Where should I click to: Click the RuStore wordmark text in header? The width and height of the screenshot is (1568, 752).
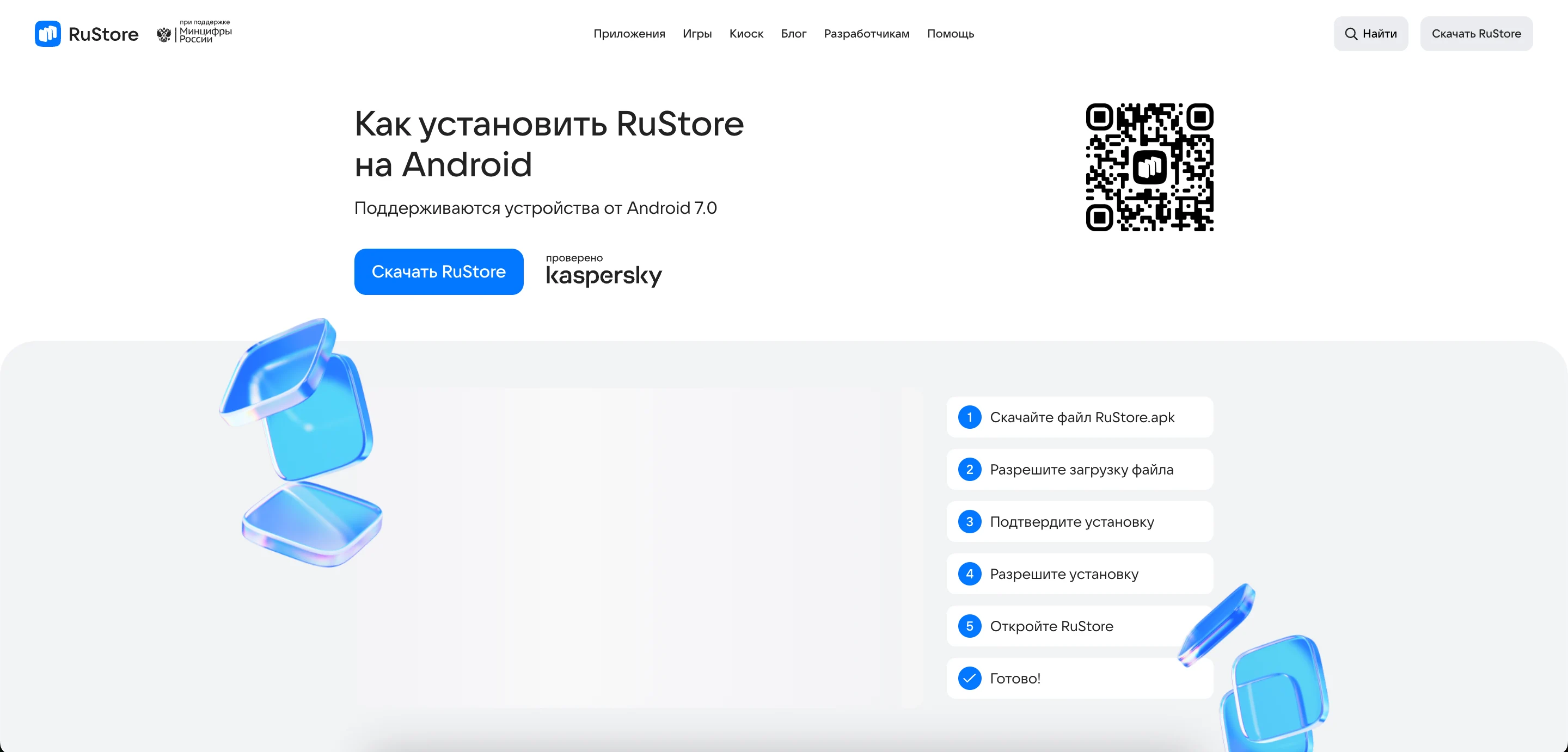point(103,34)
